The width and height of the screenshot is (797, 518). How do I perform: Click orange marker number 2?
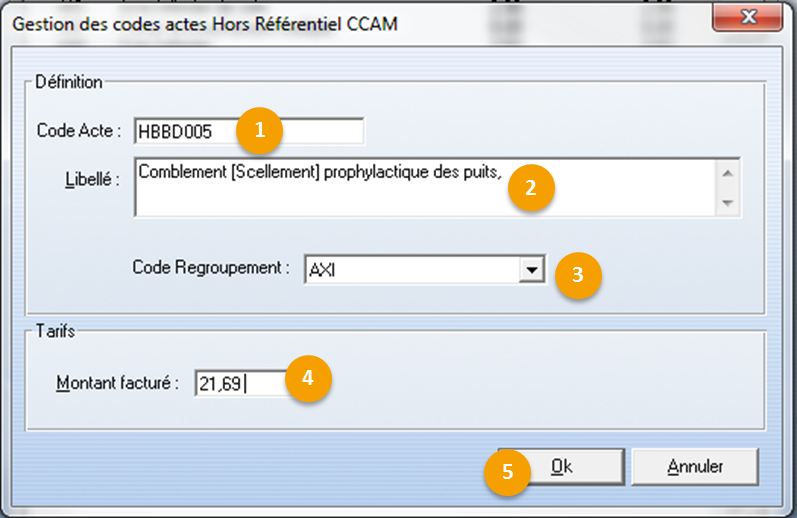[531, 188]
